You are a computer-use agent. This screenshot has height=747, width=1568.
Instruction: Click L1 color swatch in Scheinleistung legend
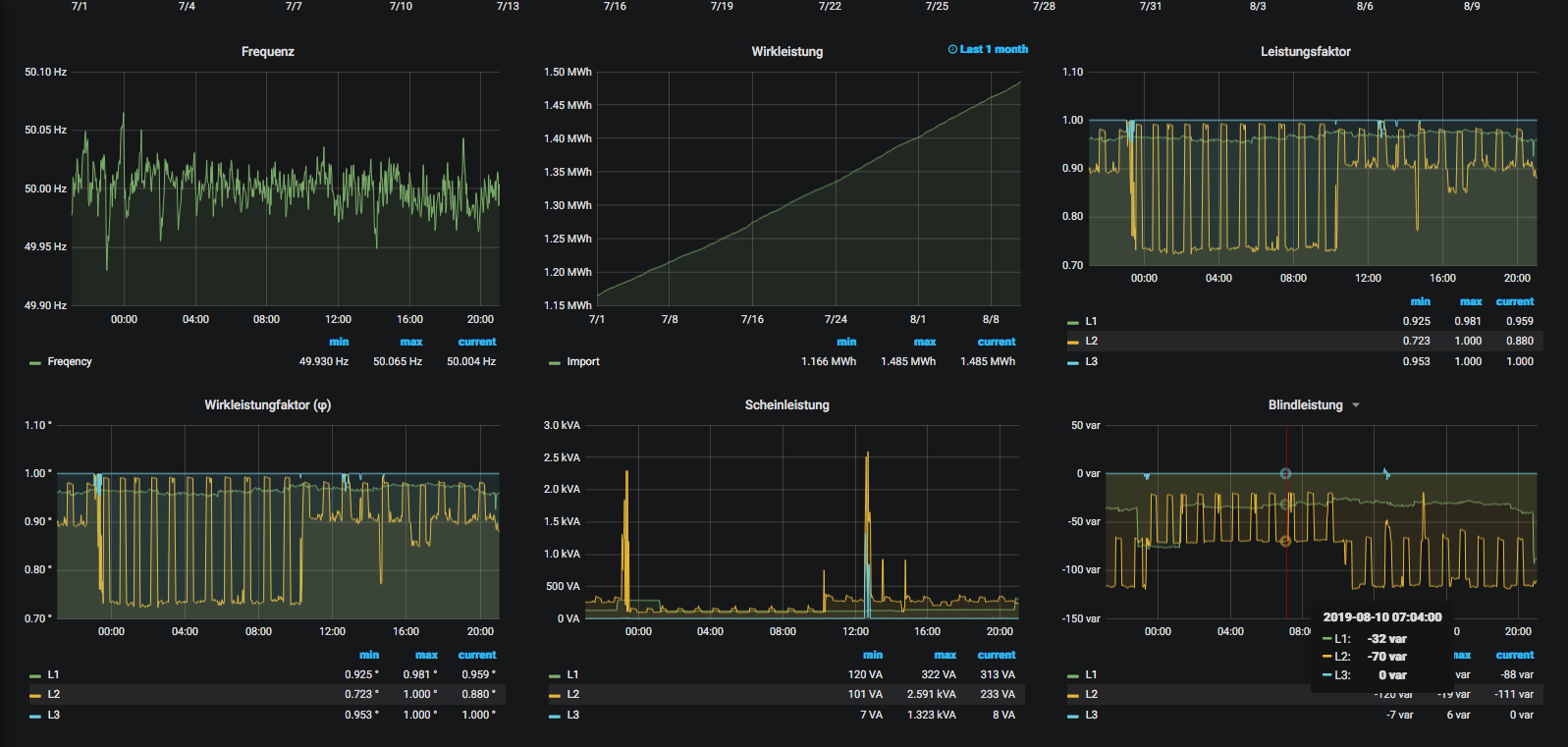(555, 675)
